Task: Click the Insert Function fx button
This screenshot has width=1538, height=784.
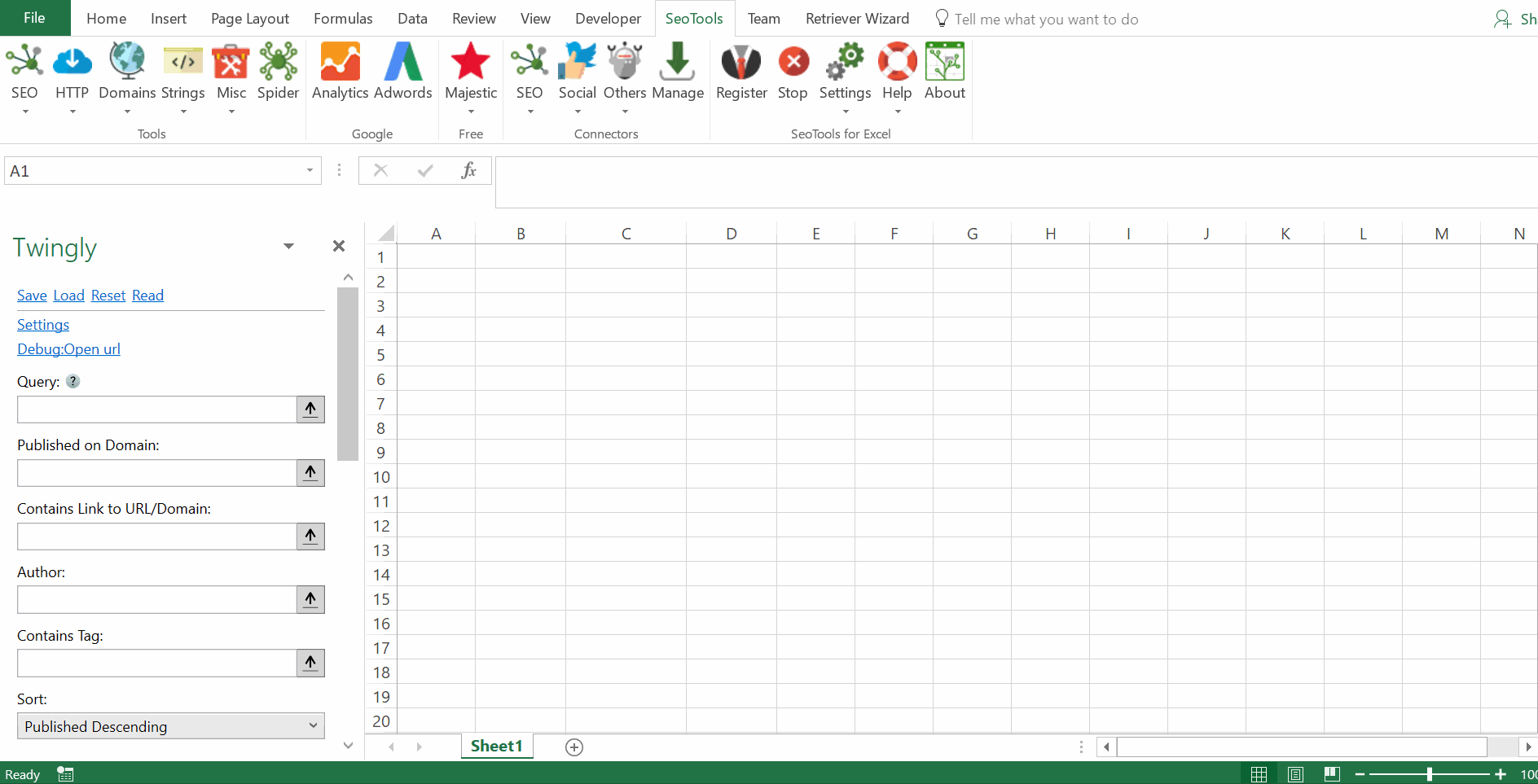Action: [x=468, y=170]
